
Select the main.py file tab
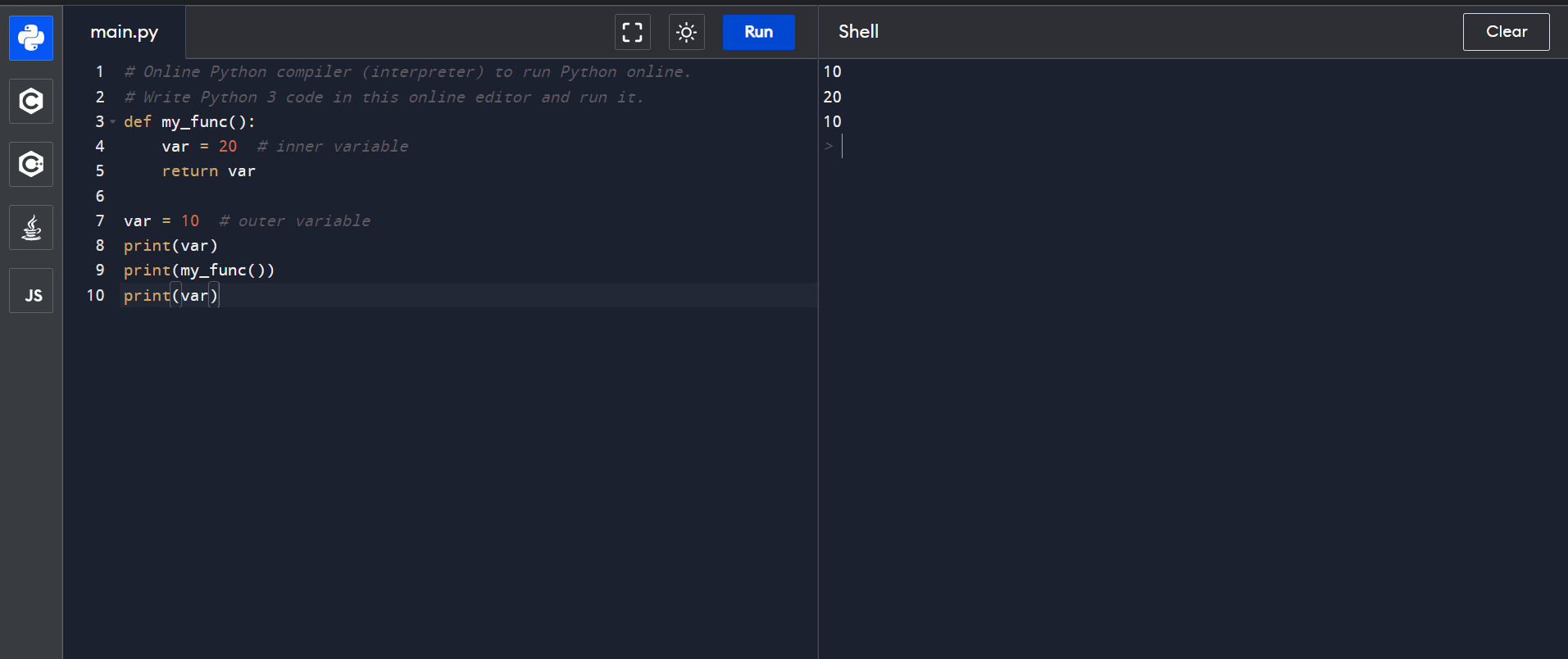pos(125,32)
